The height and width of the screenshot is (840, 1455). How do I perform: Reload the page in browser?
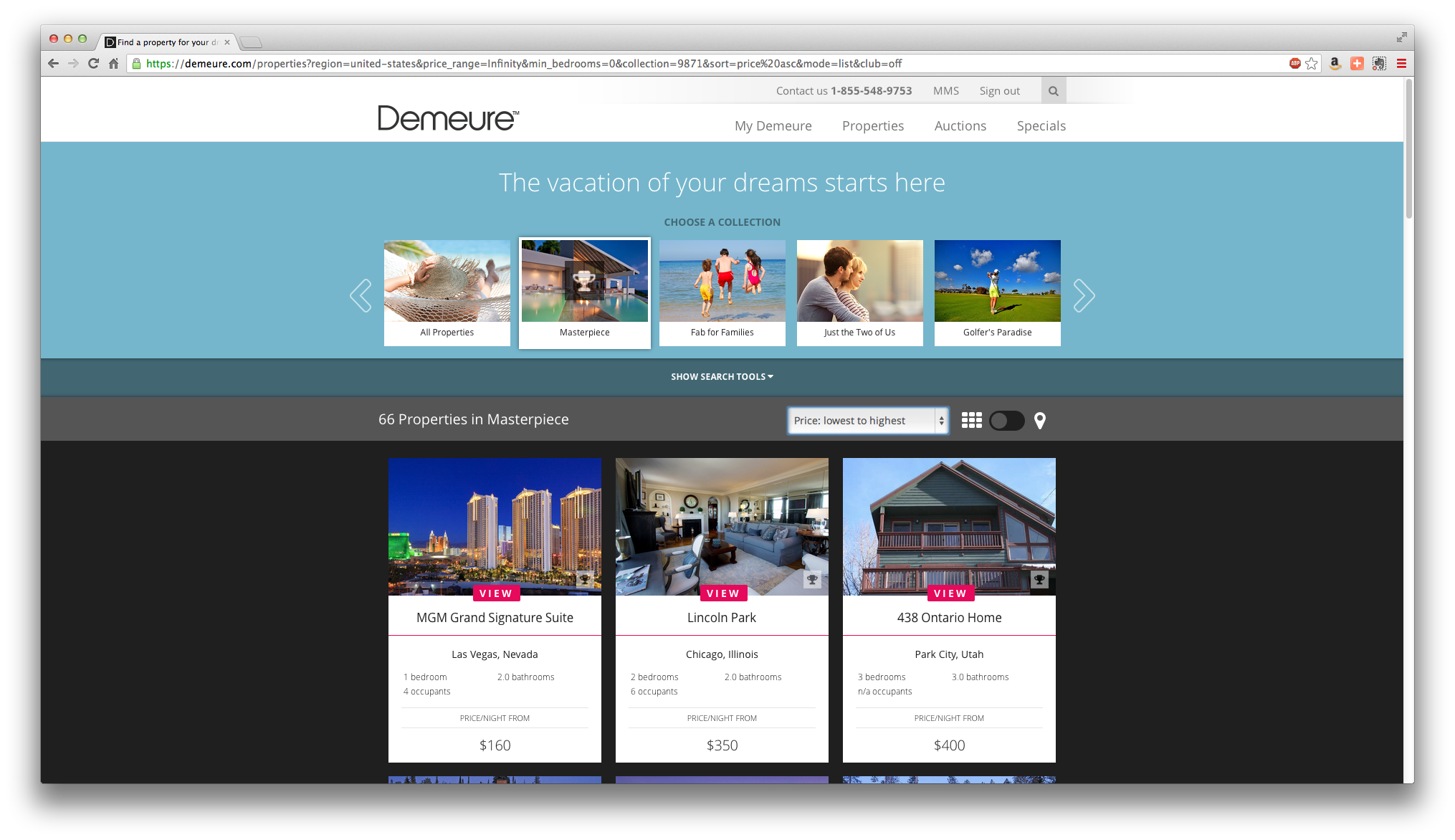(93, 64)
